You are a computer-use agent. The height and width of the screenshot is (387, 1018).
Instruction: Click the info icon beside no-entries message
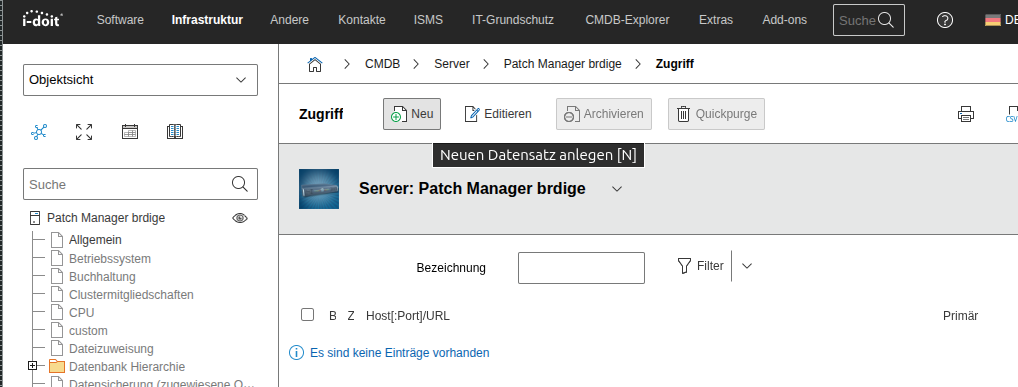click(296, 353)
